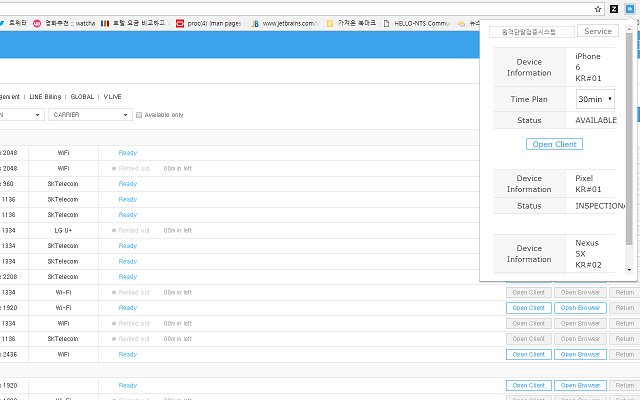This screenshot has height=400, width=640.
Task: Click Return for the 2436 WiFi row
Action: (x=624, y=354)
